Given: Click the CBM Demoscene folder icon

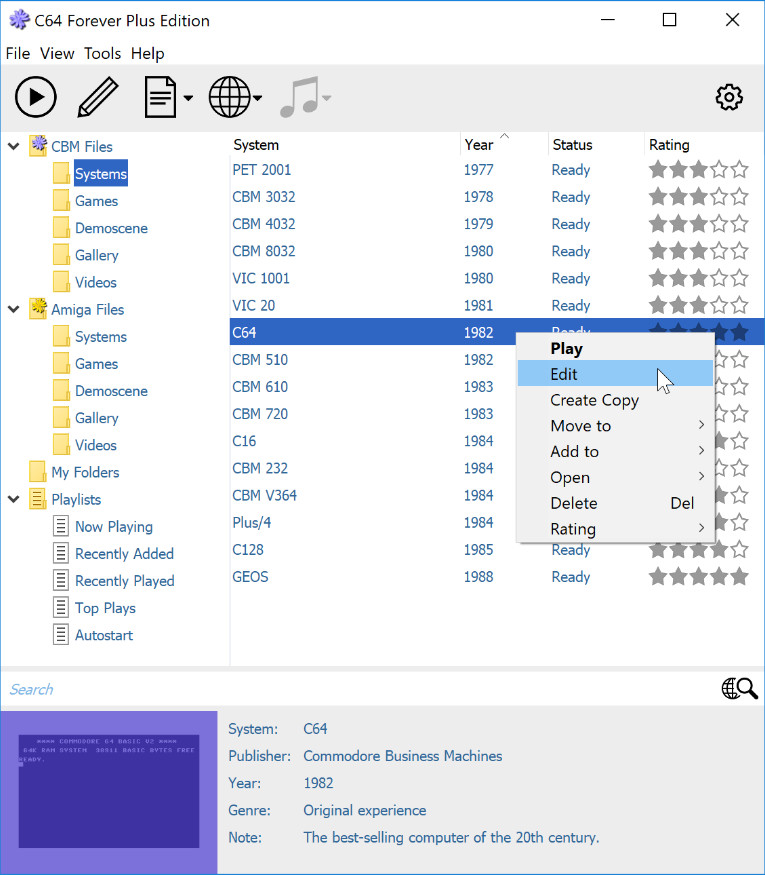Looking at the screenshot, I should tap(61, 228).
